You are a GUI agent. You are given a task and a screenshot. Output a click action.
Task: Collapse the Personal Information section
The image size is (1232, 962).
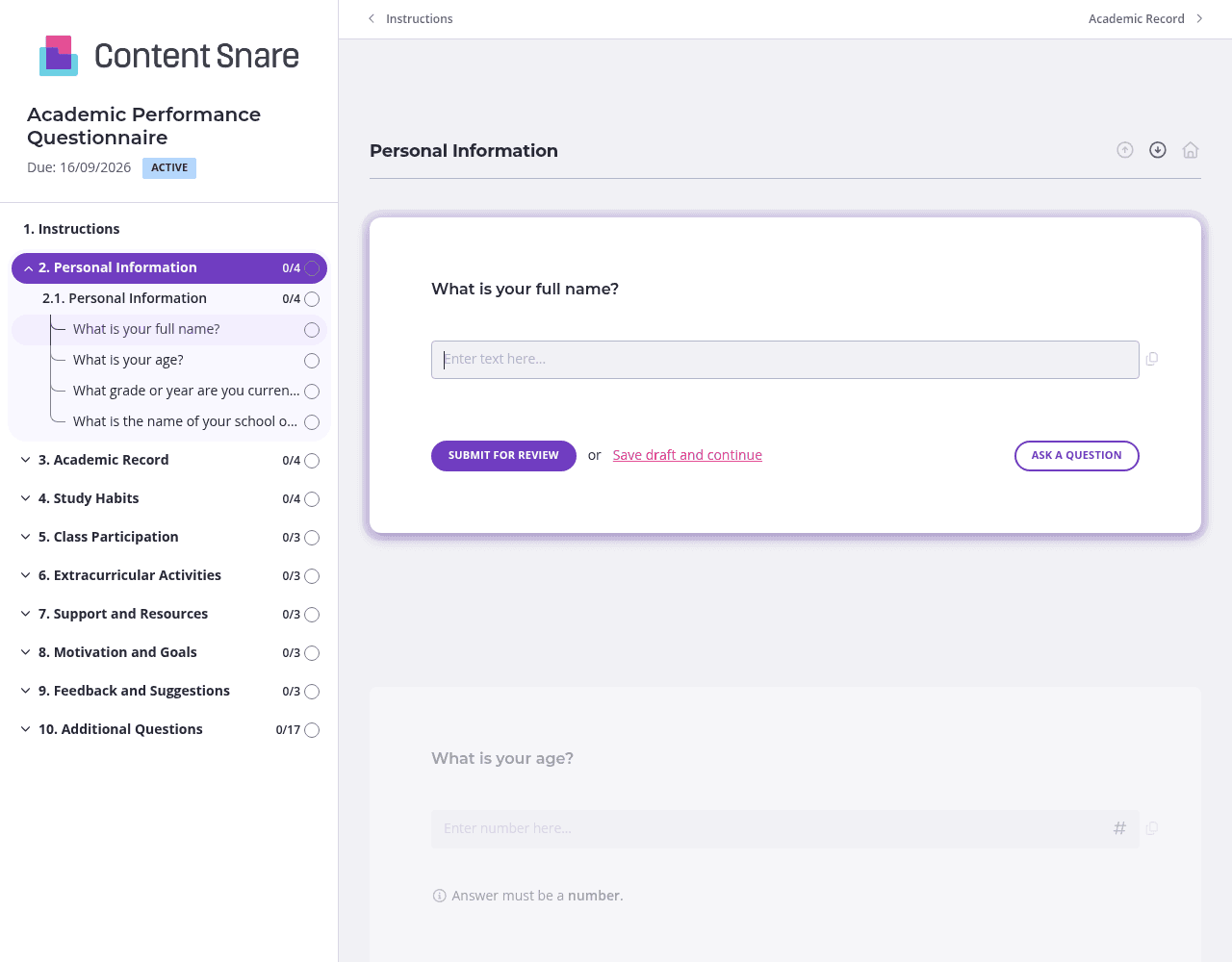click(x=28, y=268)
